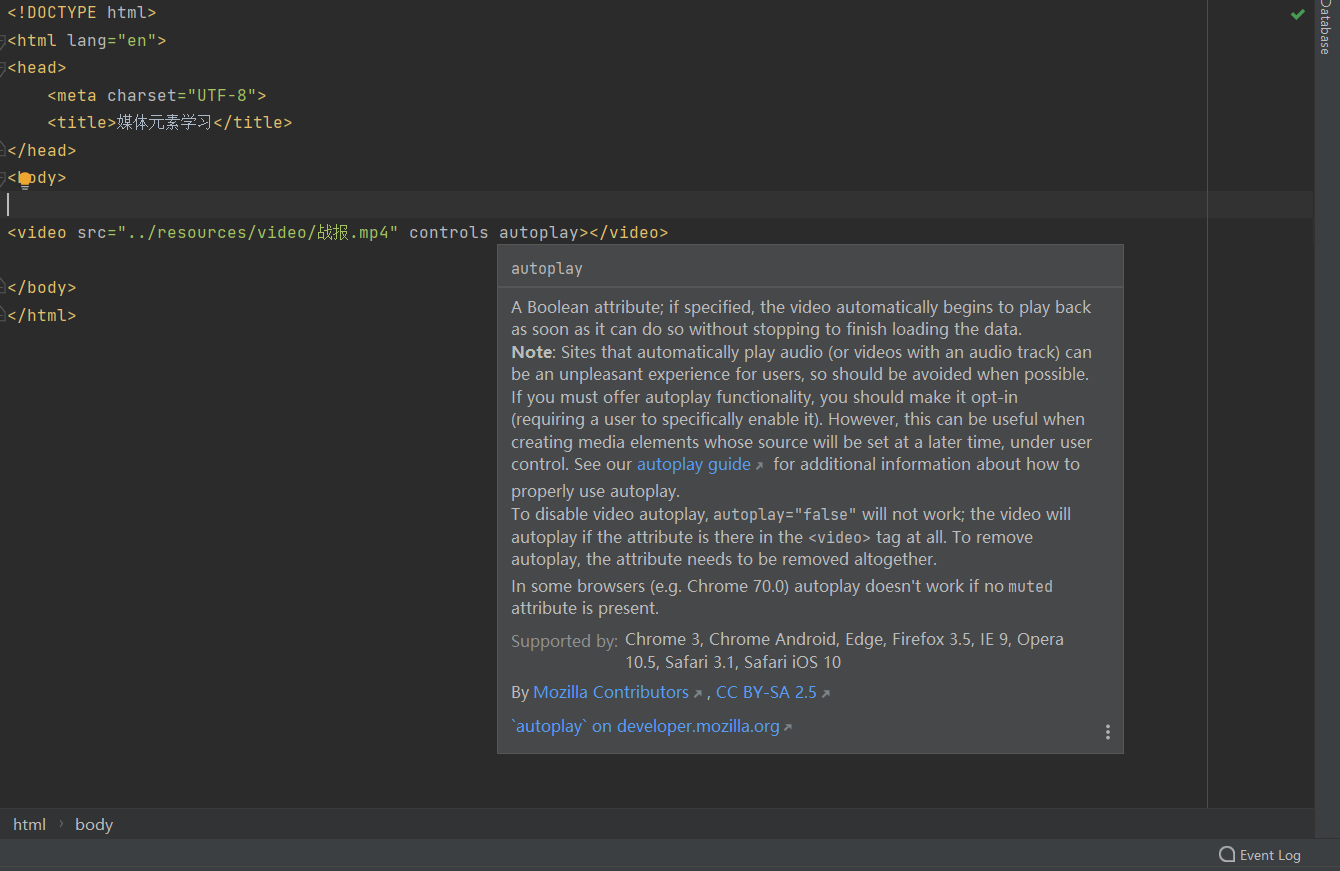This screenshot has width=1340, height=871.
Task: Select body in the breadcrumb bar
Action: pos(94,824)
